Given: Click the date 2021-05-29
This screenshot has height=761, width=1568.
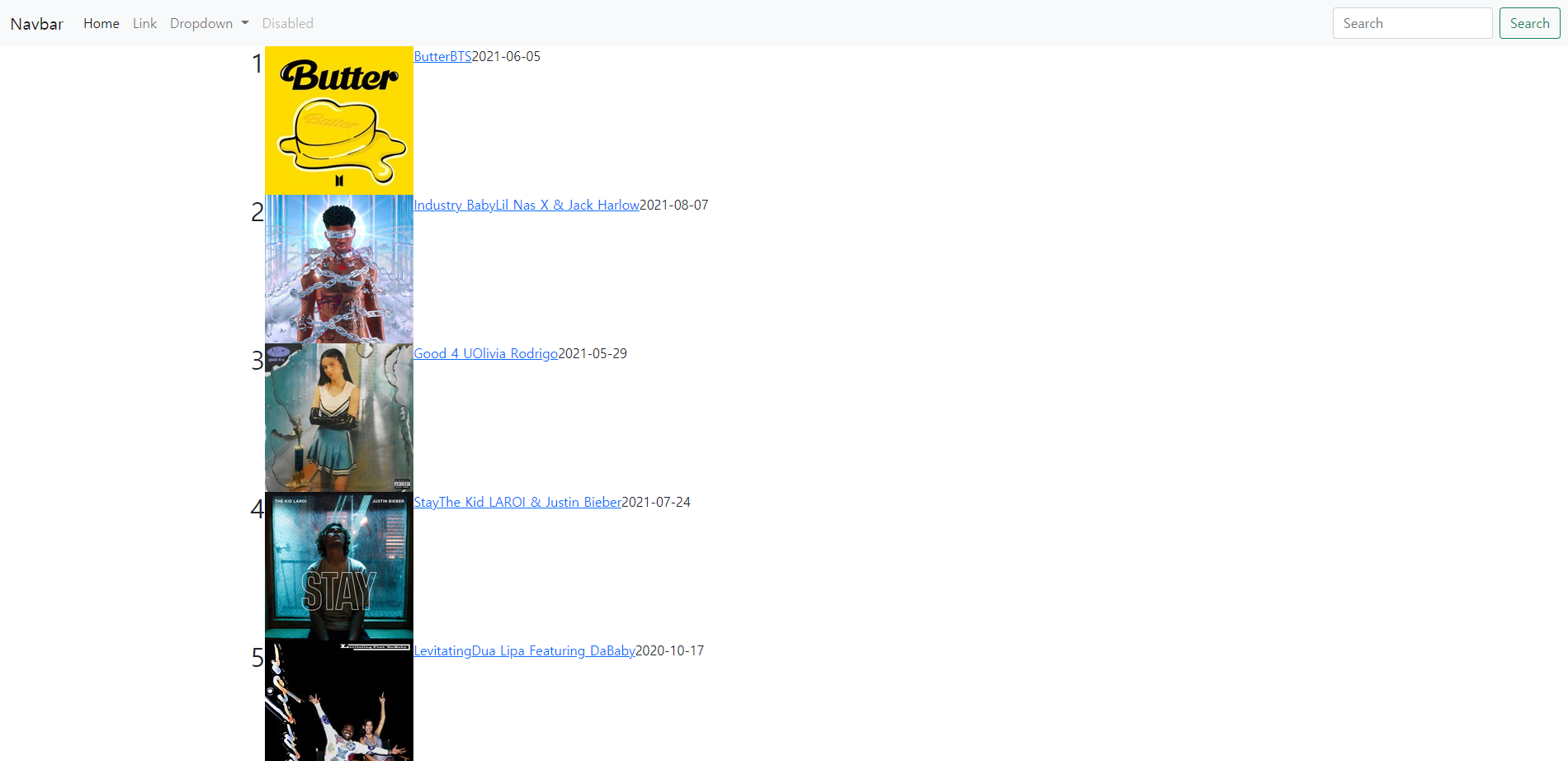Looking at the screenshot, I should tap(593, 353).
